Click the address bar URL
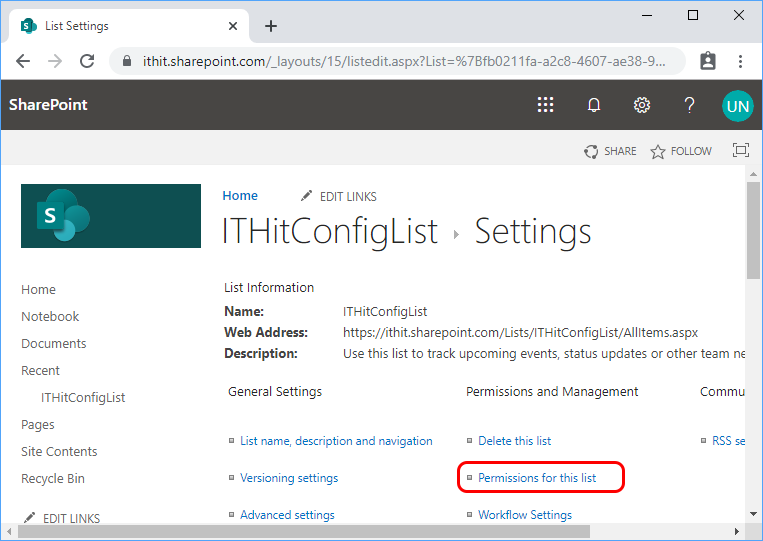Image resolution: width=763 pixels, height=541 pixels. pos(404,61)
